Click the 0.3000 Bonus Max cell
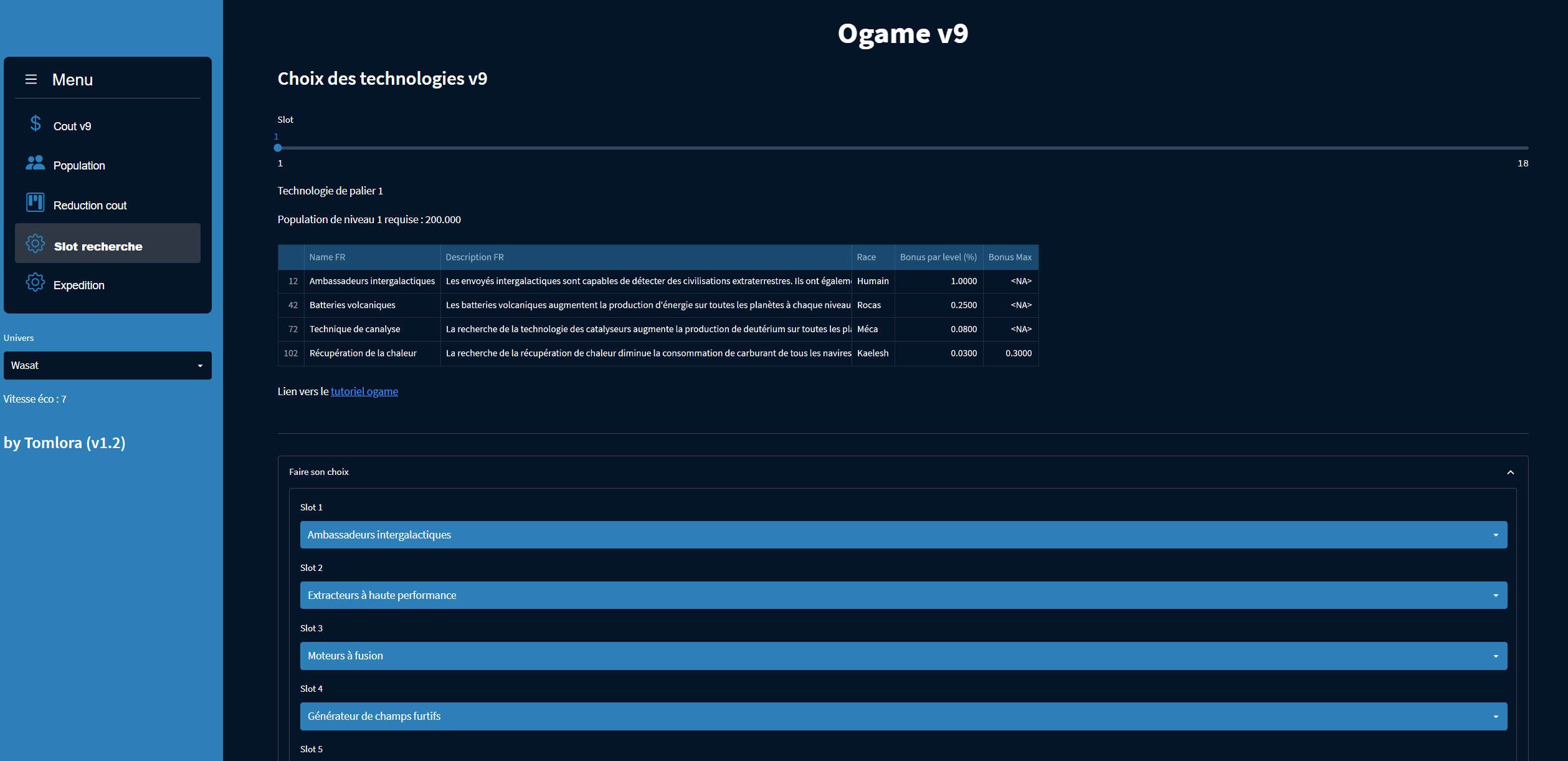Viewport: 1568px width, 761px height. [x=1010, y=353]
